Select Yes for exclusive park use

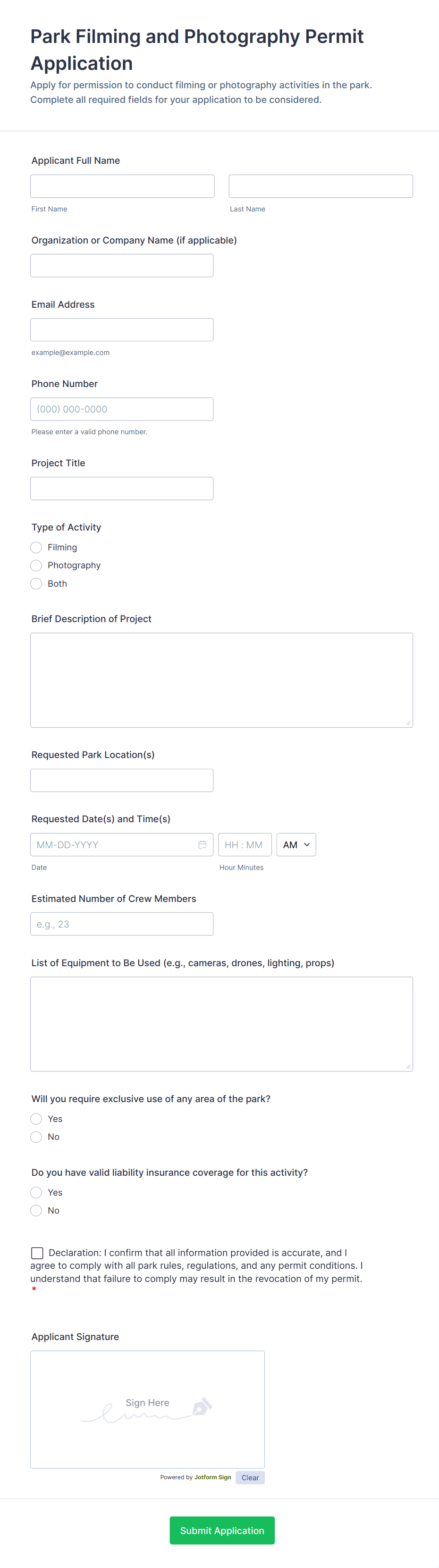(36, 1119)
